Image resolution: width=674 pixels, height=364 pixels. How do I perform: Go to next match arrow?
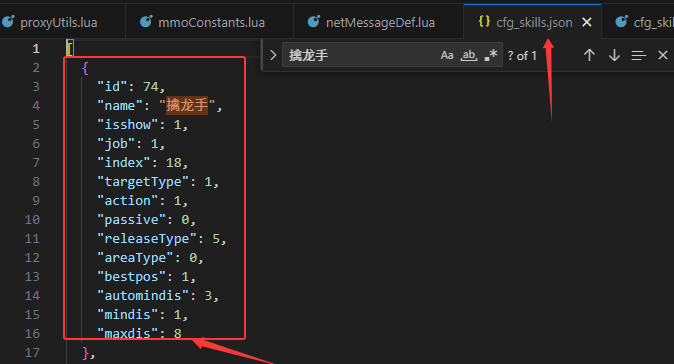click(x=614, y=55)
